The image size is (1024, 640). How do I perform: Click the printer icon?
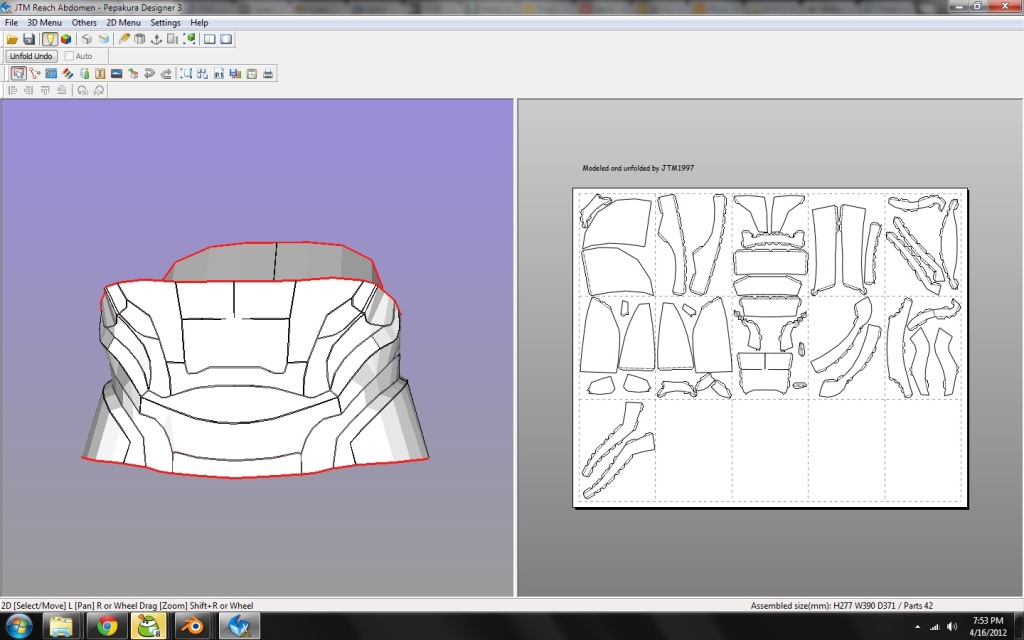coord(268,73)
